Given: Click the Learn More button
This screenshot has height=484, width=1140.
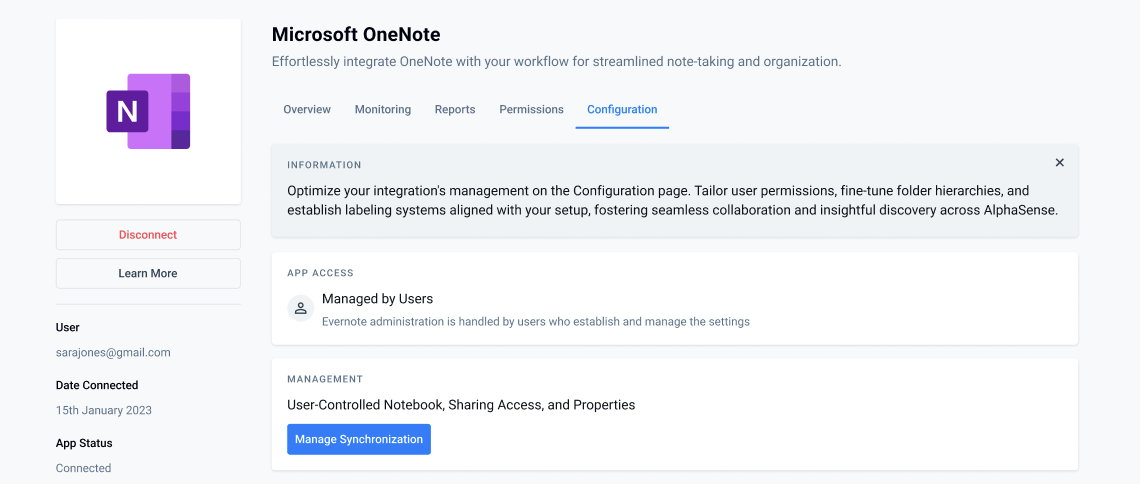Looking at the screenshot, I should pos(148,273).
